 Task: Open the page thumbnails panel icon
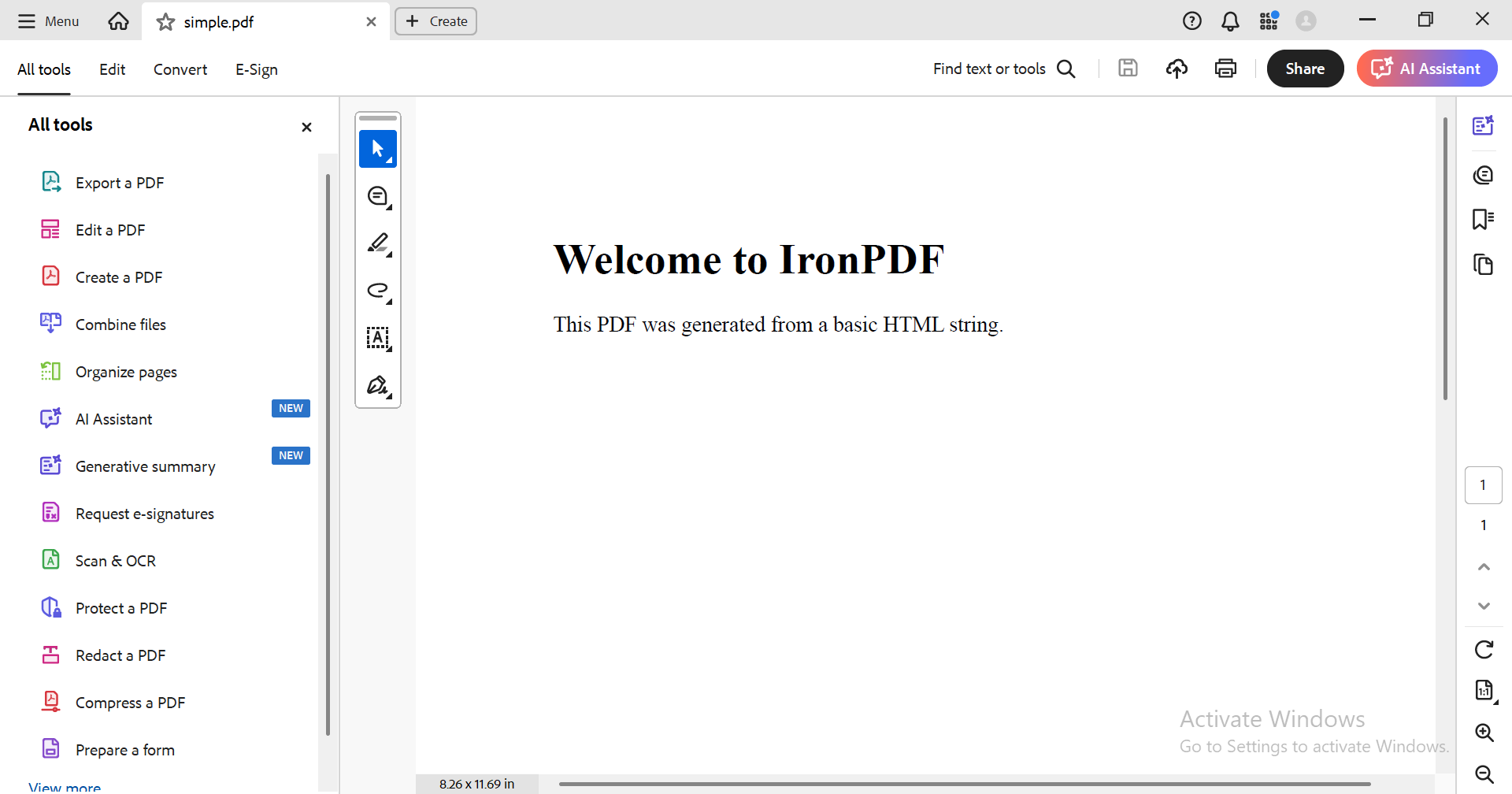click(x=1483, y=265)
